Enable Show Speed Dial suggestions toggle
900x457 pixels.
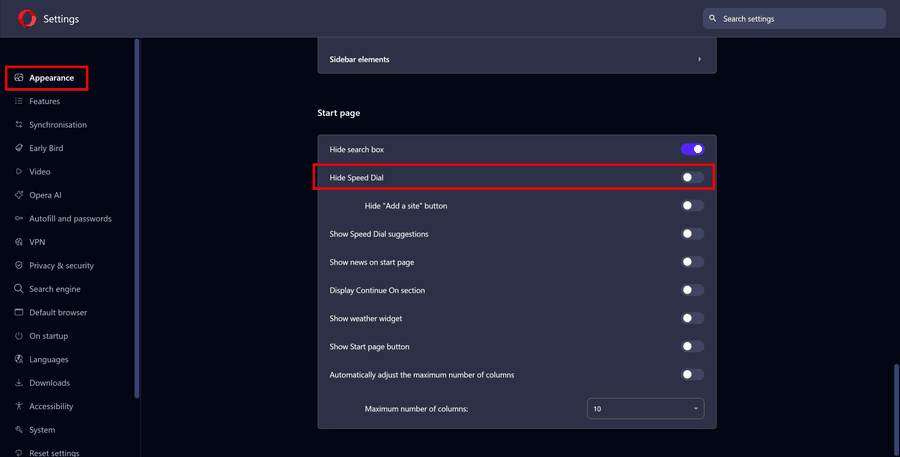692,234
